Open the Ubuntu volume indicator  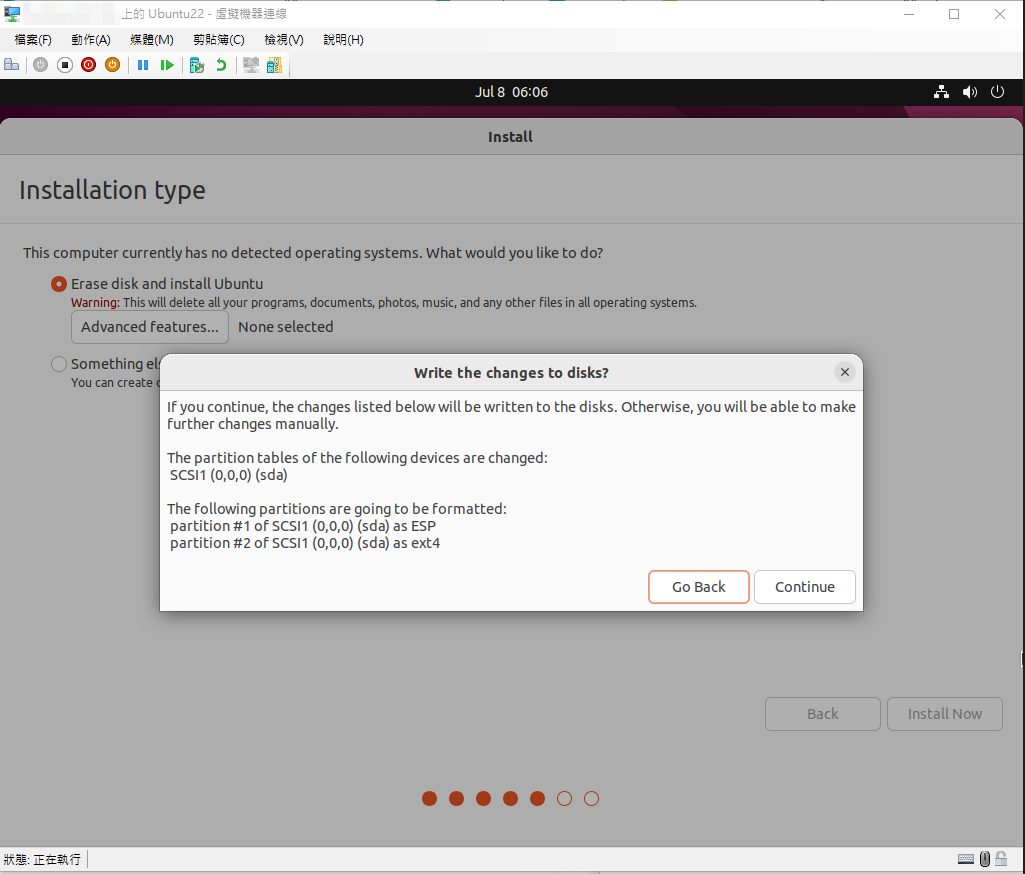(970, 92)
